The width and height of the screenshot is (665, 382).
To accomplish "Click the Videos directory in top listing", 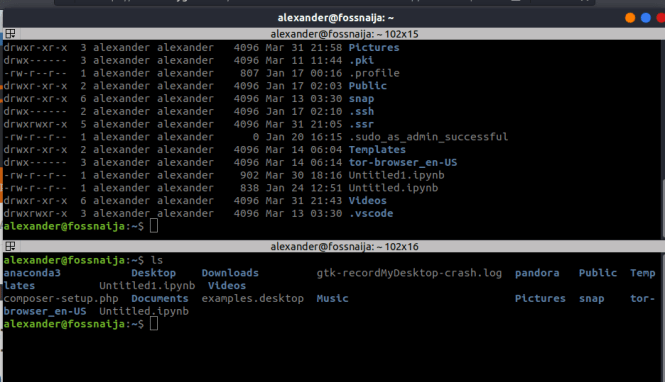I will (x=367, y=201).
